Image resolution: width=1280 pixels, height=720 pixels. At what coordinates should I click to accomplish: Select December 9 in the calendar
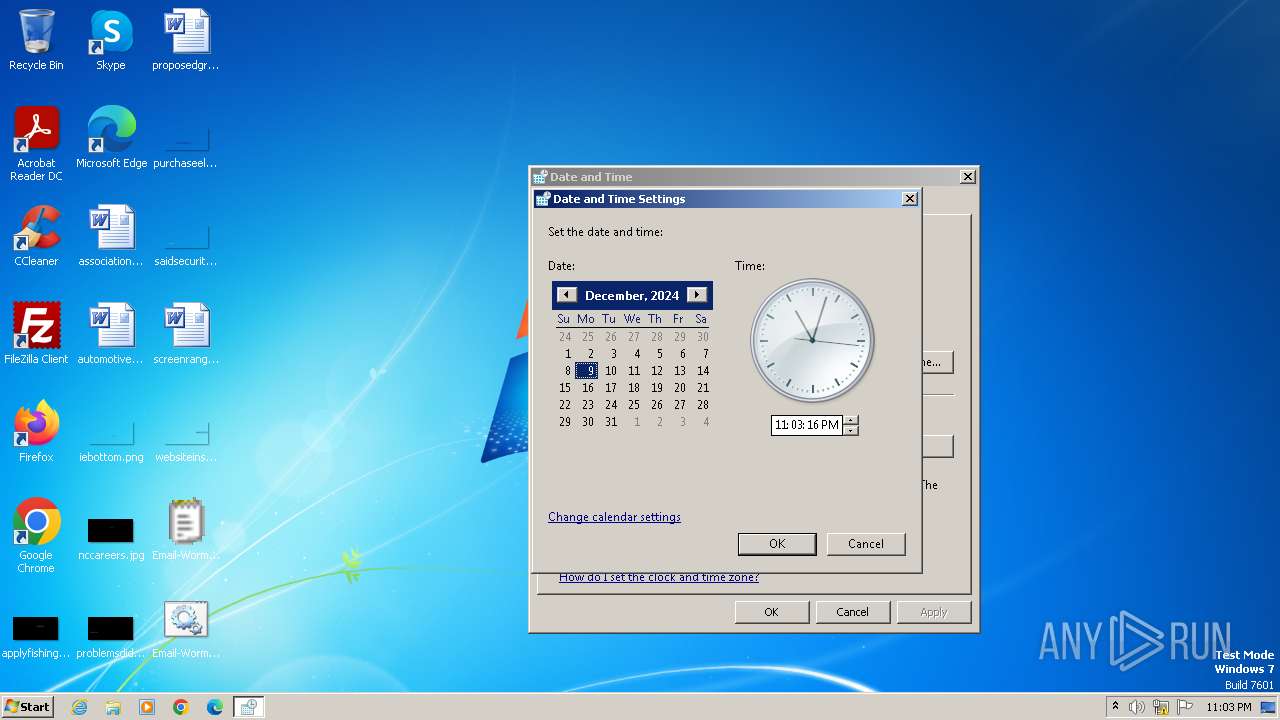tap(587, 371)
